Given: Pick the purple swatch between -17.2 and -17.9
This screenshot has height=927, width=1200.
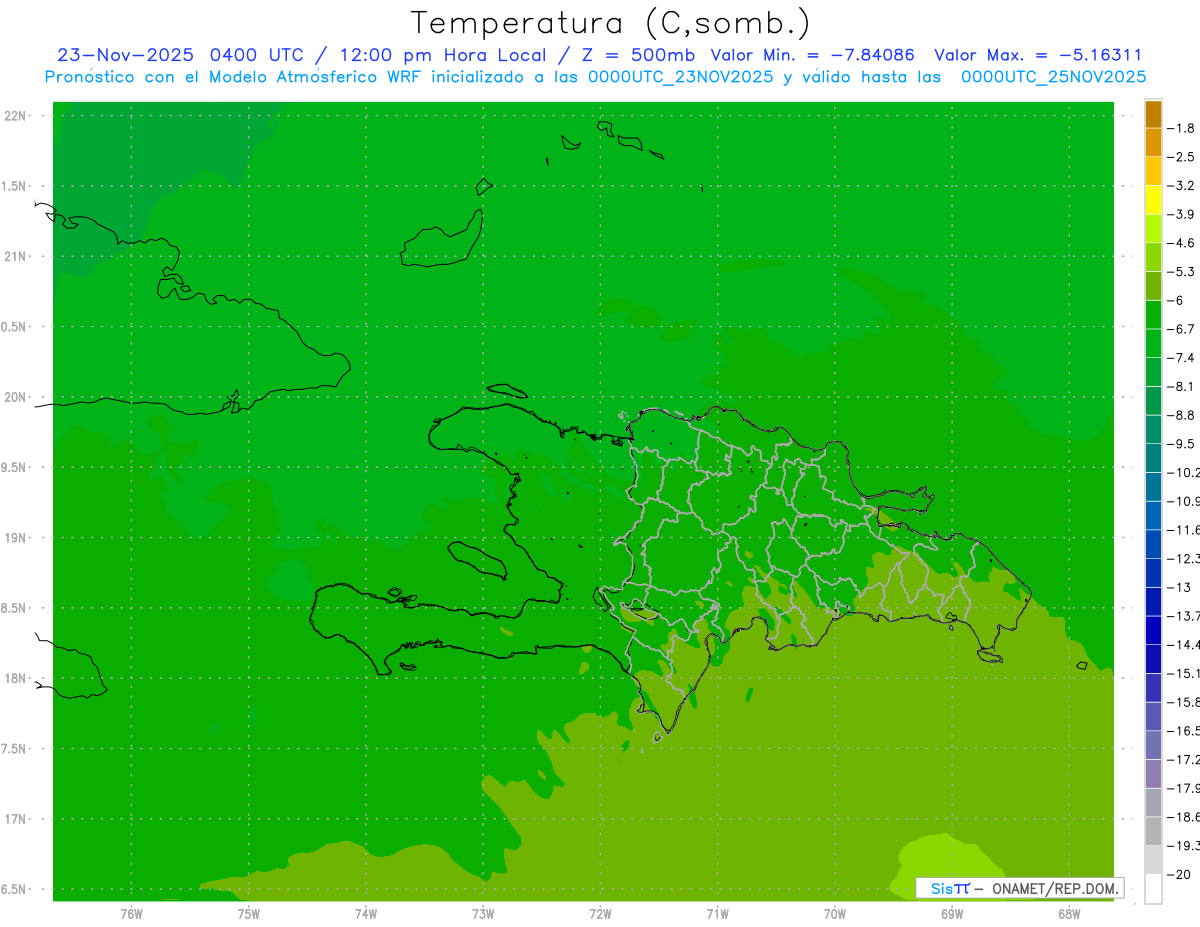Looking at the screenshot, I should pos(1153,774).
